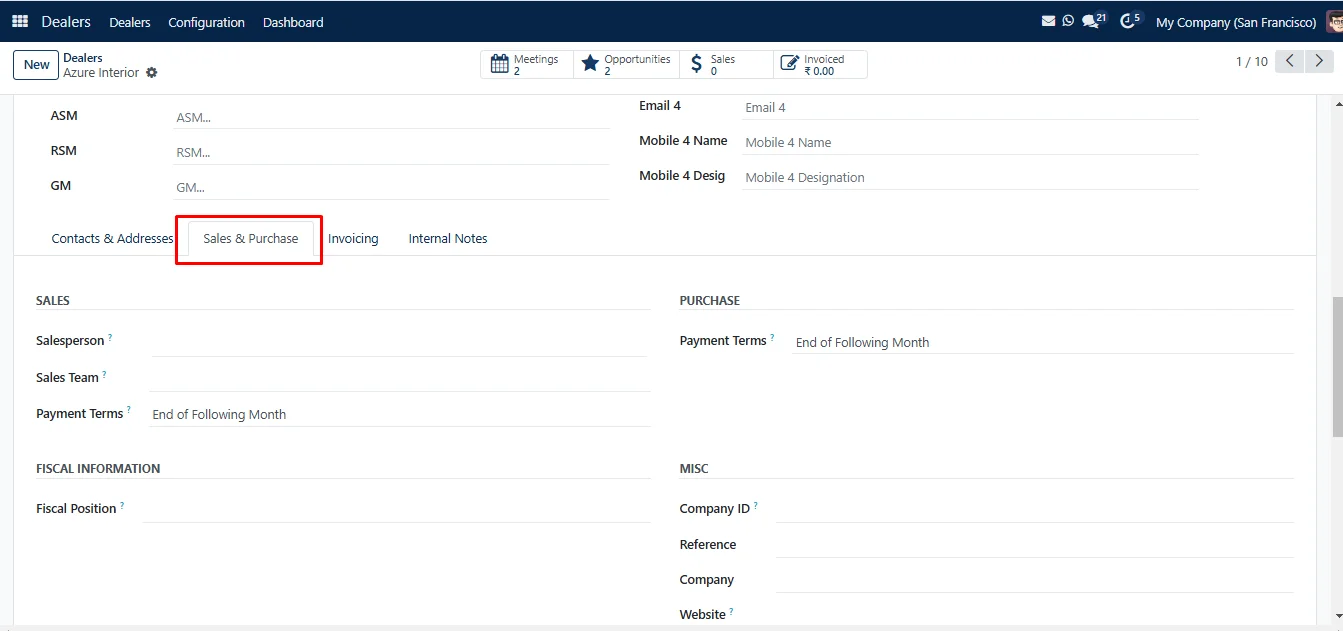
Task: Click the Sales dollar icon
Action: [696, 65]
